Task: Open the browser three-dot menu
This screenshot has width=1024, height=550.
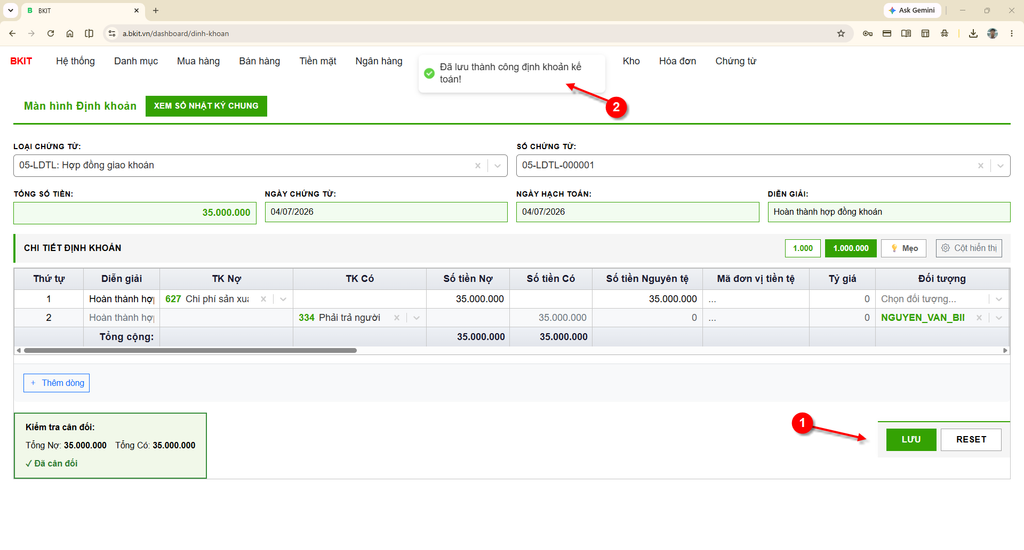Action: pos(1012,33)
